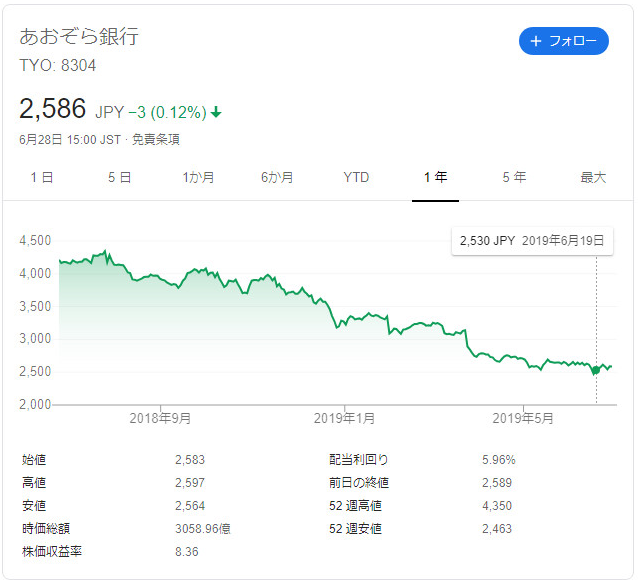Viewport: 638px width, 583px height.
Task: Open the 免責条項 disclaimer link
Action: pyautogui.click(x=156, y=140)
